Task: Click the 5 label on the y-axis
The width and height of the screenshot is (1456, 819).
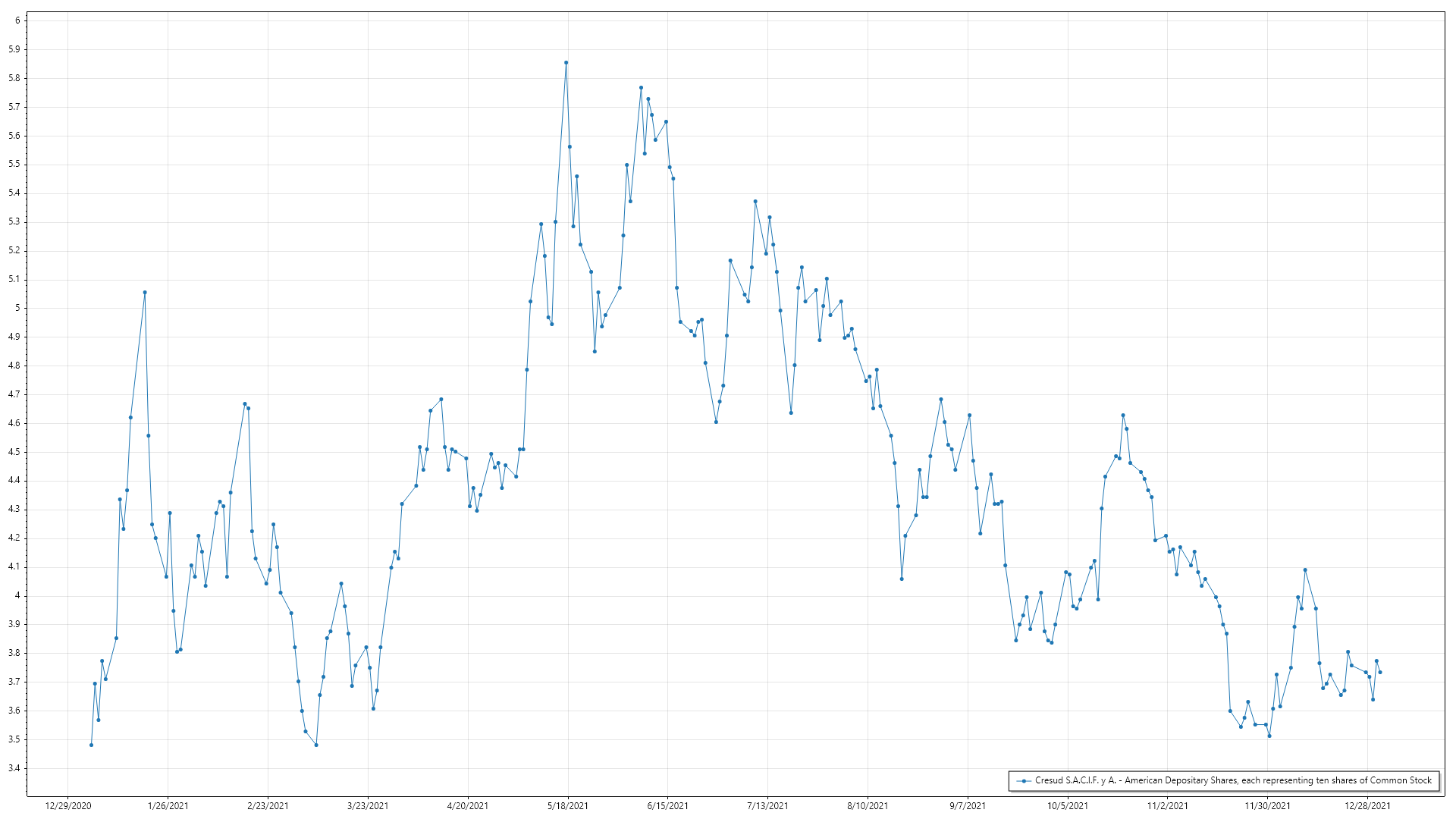Action: 17,308
